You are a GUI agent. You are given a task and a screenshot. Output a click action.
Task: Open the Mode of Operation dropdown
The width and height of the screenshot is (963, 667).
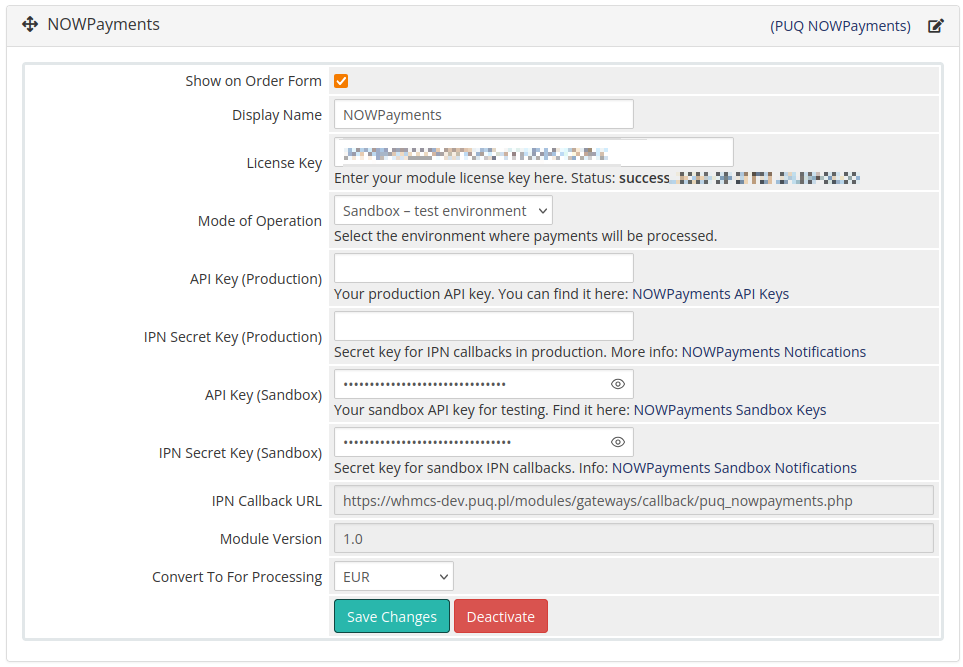click(x=442, y=211)
